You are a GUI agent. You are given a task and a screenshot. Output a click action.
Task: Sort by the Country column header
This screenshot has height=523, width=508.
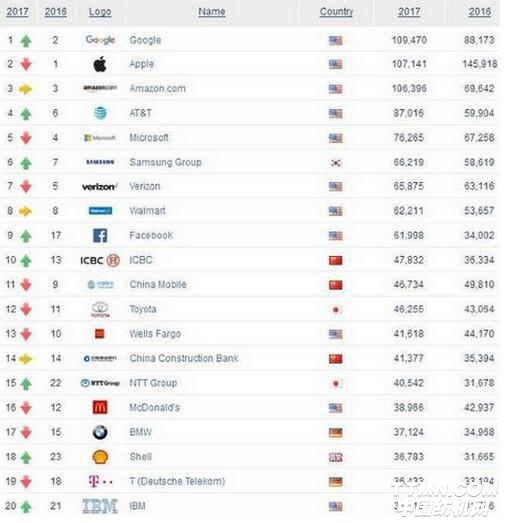[x=336, y=12]
